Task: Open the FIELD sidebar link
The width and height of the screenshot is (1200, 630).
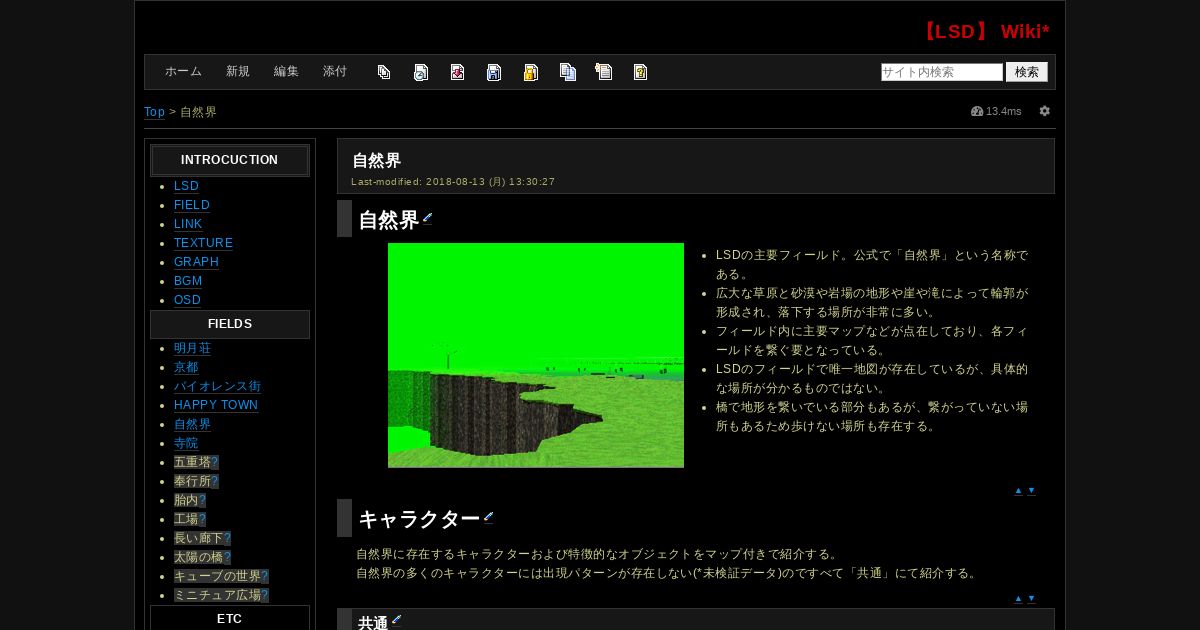Action: click(192, 205)
